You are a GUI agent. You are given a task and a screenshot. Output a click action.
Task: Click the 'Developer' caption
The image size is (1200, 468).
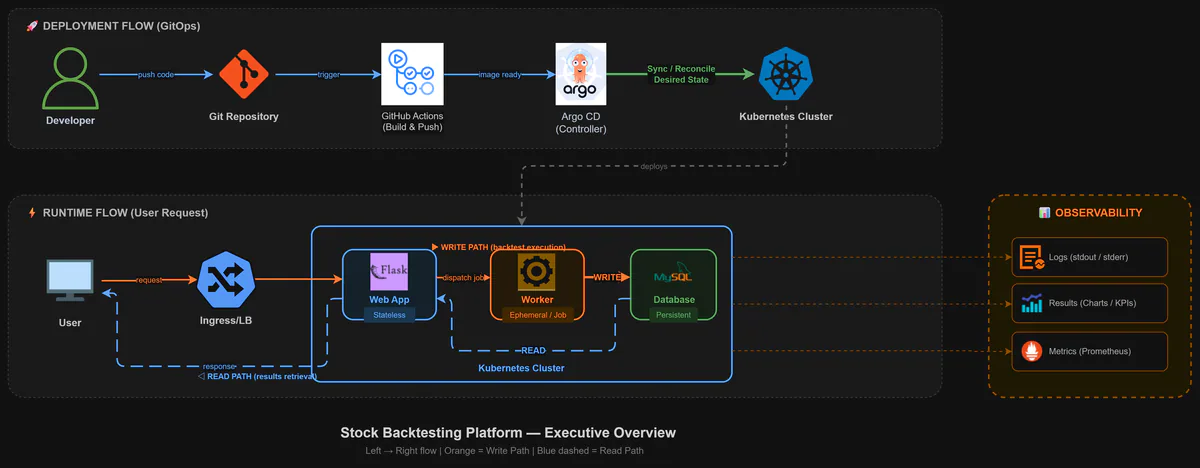(71, 121)
